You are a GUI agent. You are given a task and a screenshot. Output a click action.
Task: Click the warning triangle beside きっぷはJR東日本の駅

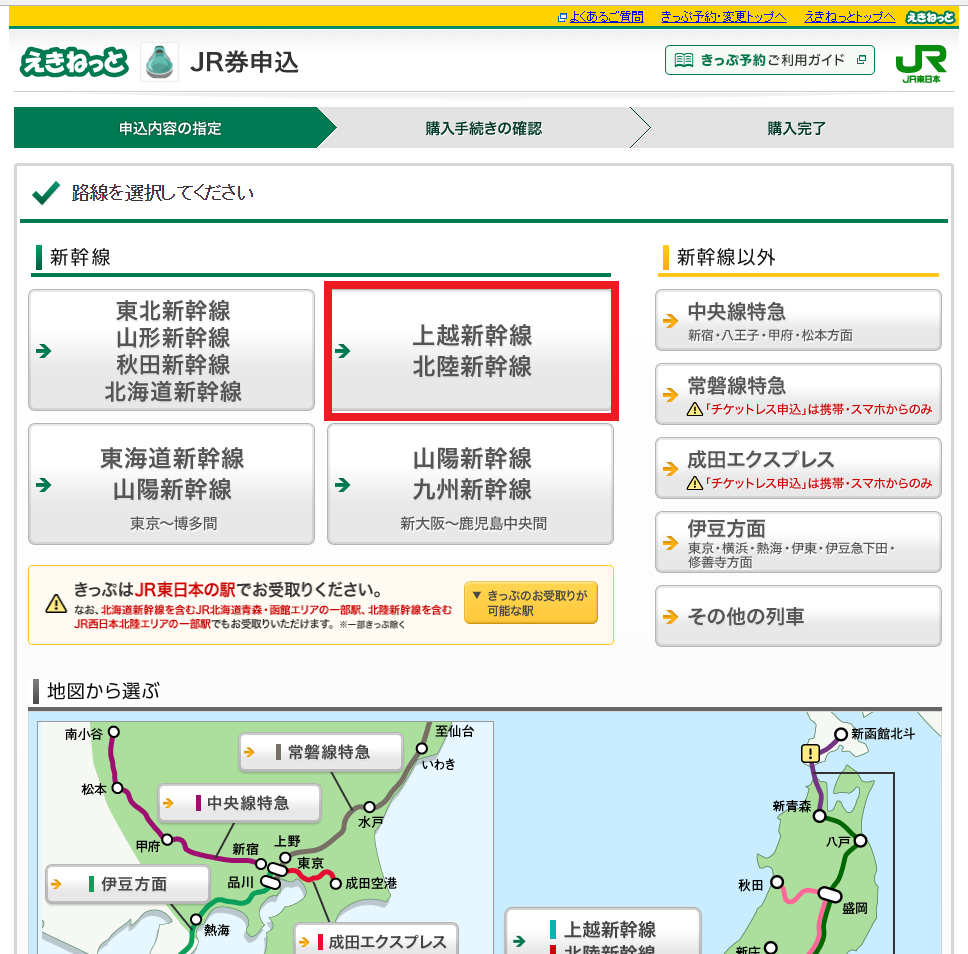point(56,603)
